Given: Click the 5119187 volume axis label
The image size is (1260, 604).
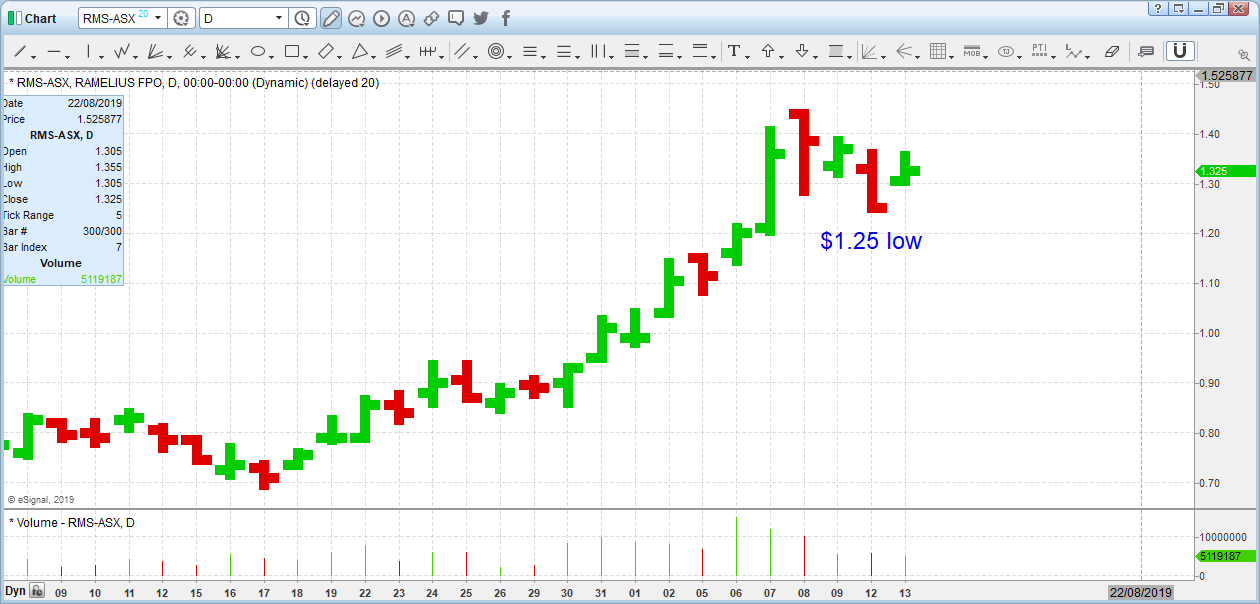Looking at the screenshot, I should 1226,555.
